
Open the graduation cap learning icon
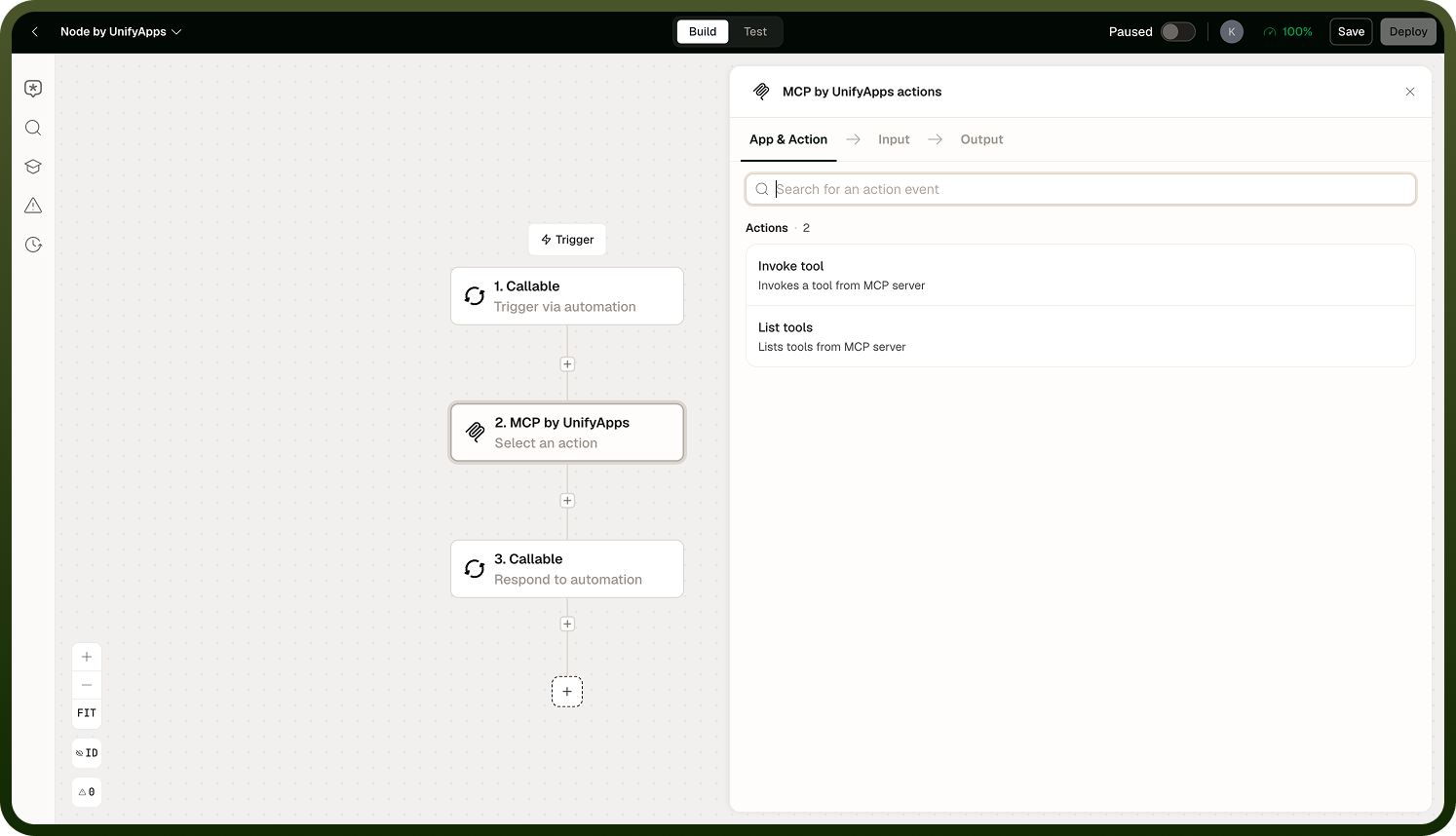point(33,167)
